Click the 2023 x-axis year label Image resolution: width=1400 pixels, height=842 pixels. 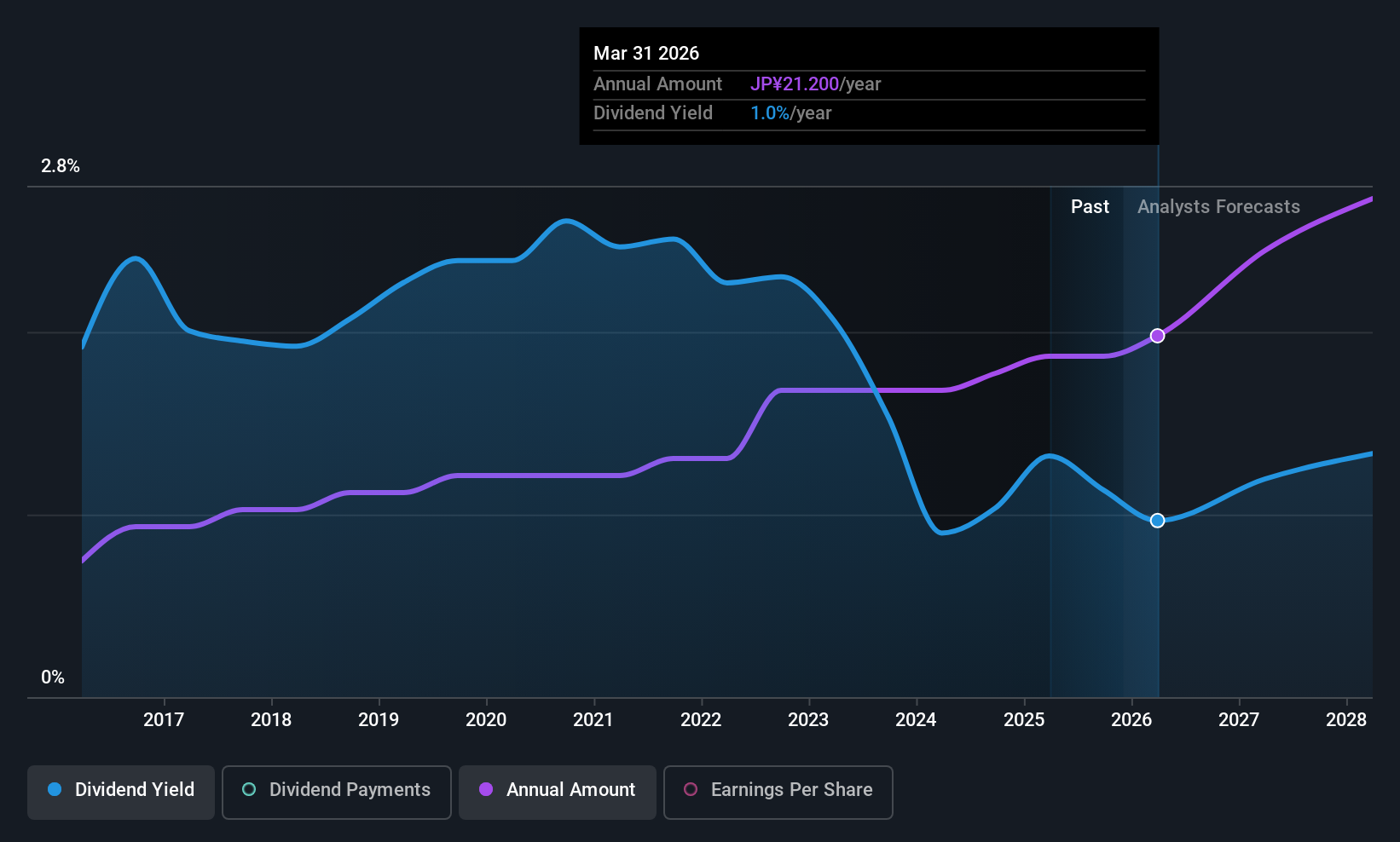click(808, 720)
